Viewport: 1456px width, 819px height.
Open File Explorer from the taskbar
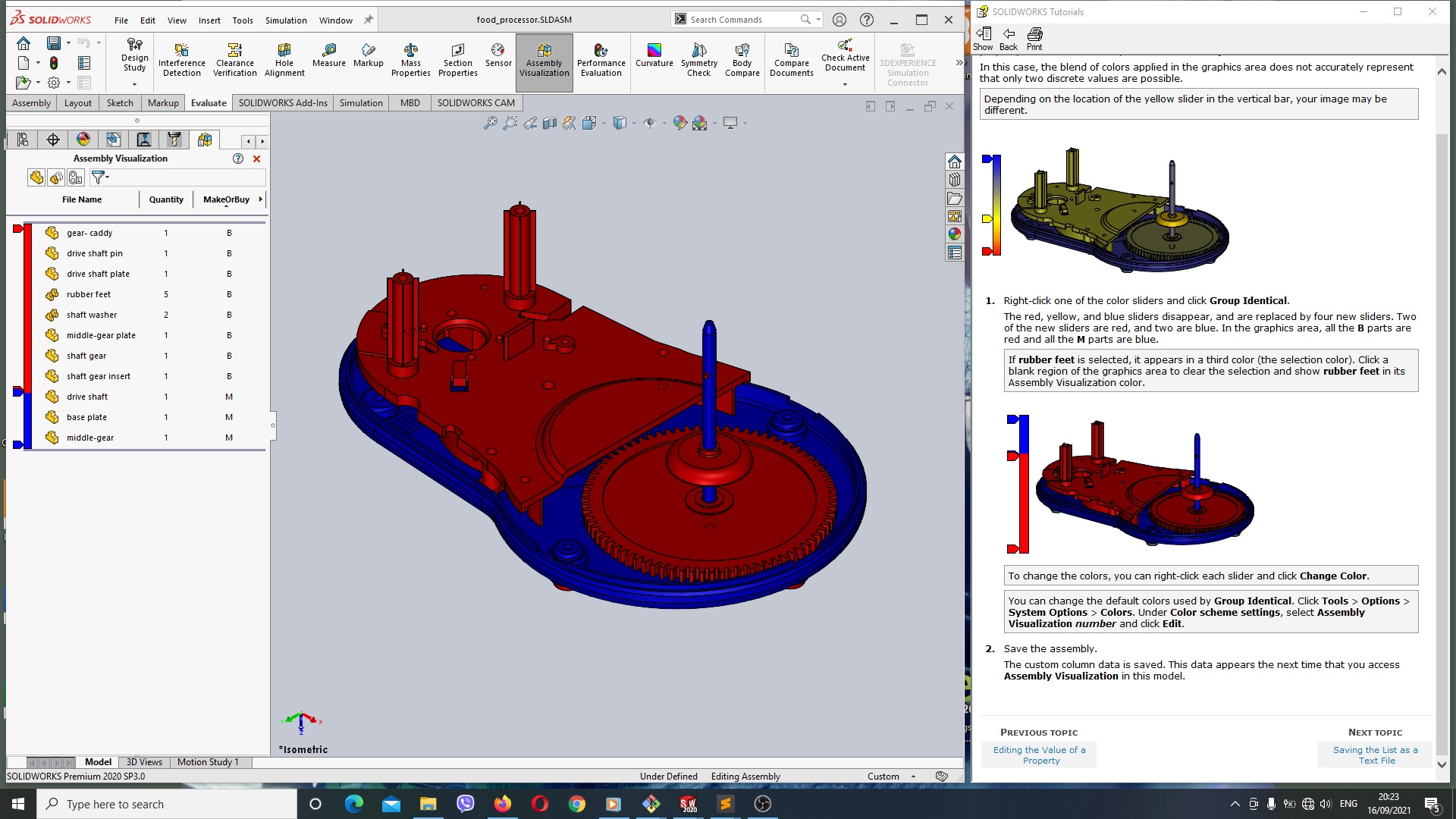428,804
